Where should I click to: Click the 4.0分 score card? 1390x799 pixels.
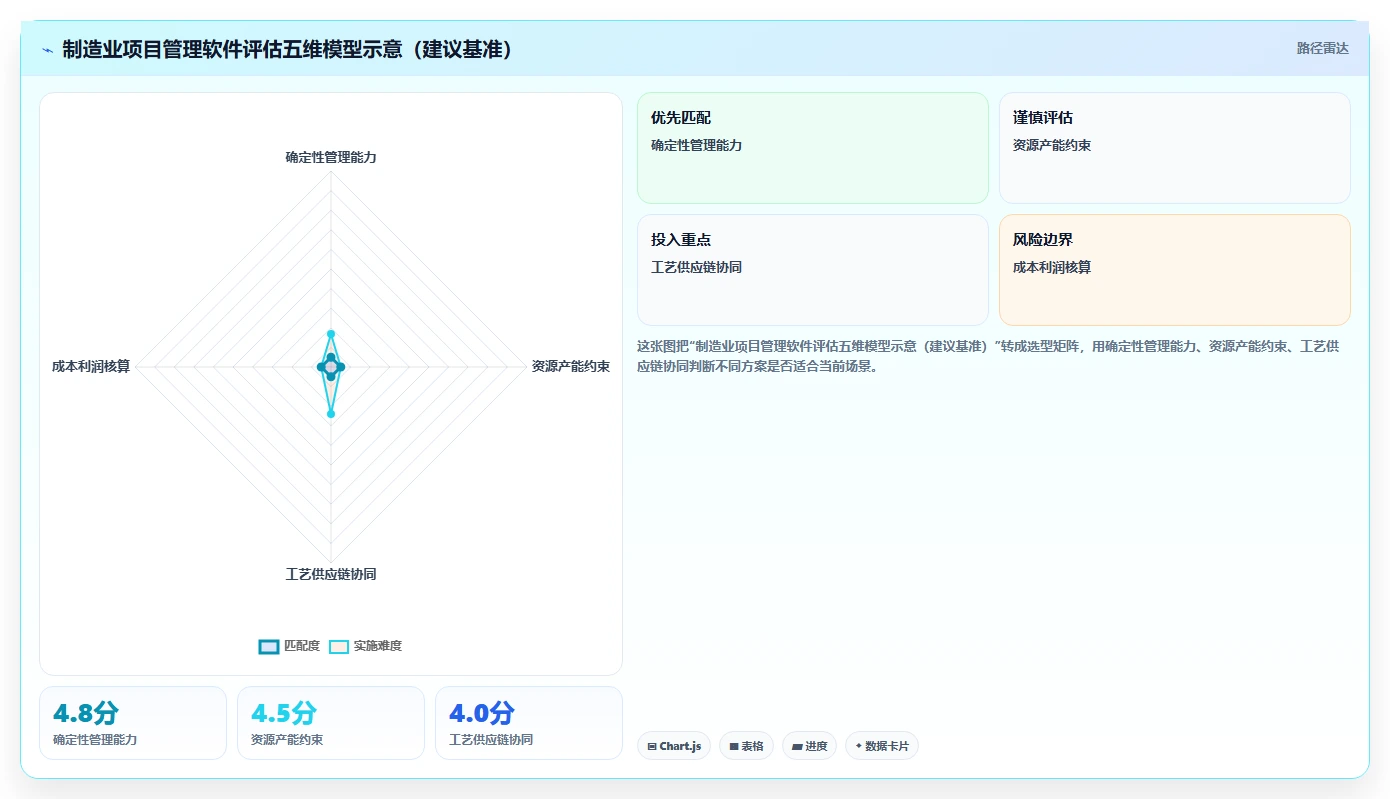[x=529, y=723]
